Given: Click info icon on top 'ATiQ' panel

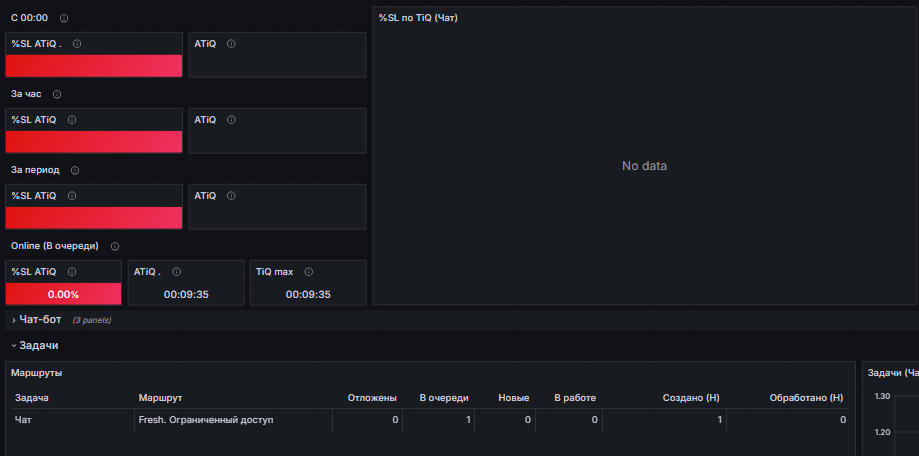Looking at the screenshot, I should 231,44.
